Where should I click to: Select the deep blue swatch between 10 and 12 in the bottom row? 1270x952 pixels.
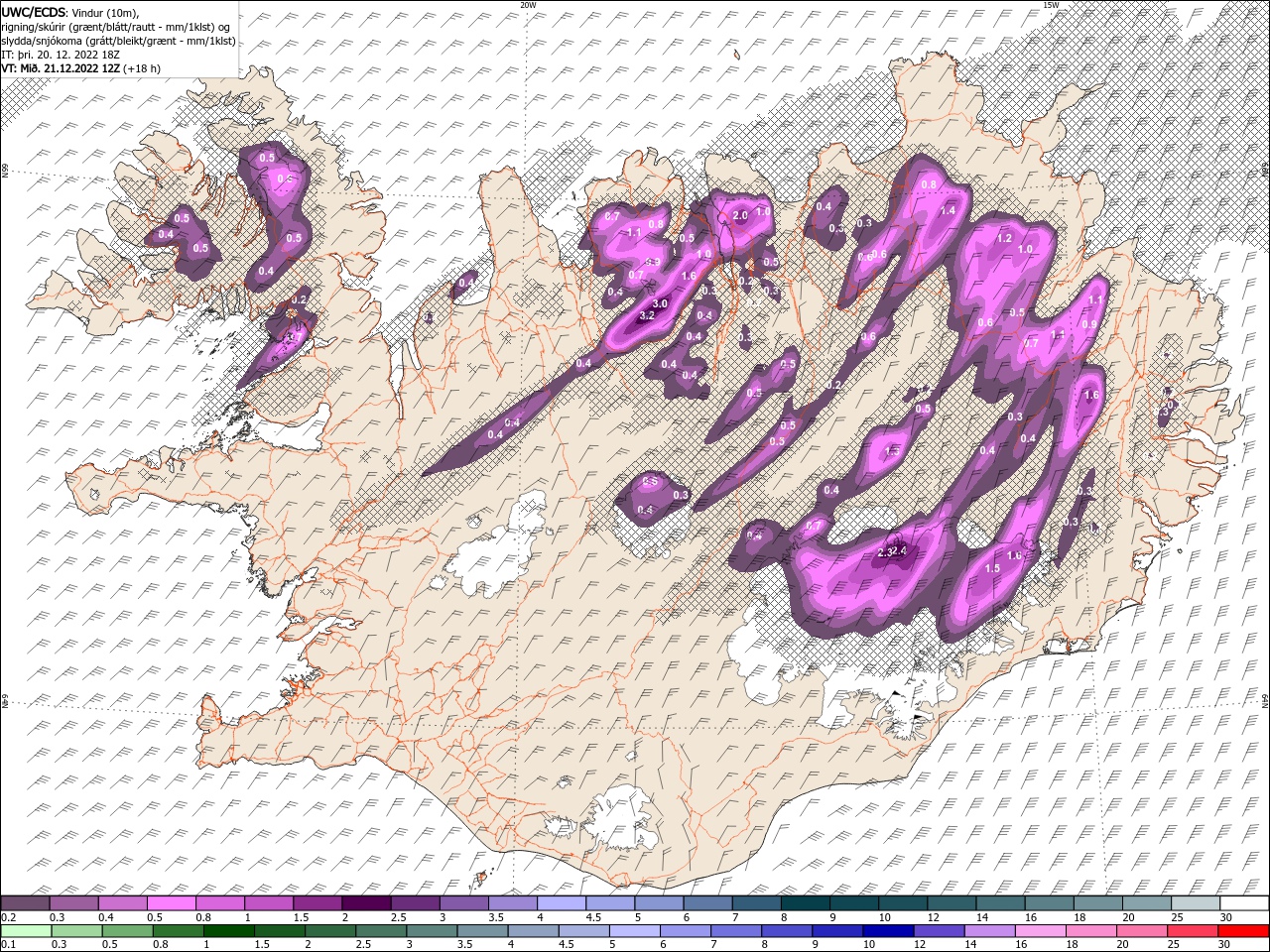(x=887, y=931)
